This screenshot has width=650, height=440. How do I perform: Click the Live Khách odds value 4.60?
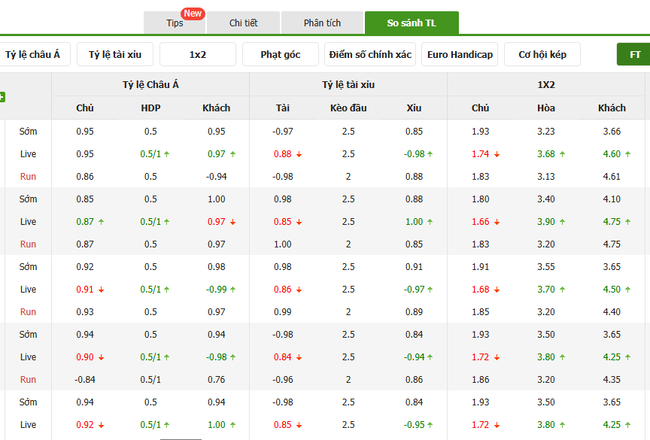[x=611, y=153]
